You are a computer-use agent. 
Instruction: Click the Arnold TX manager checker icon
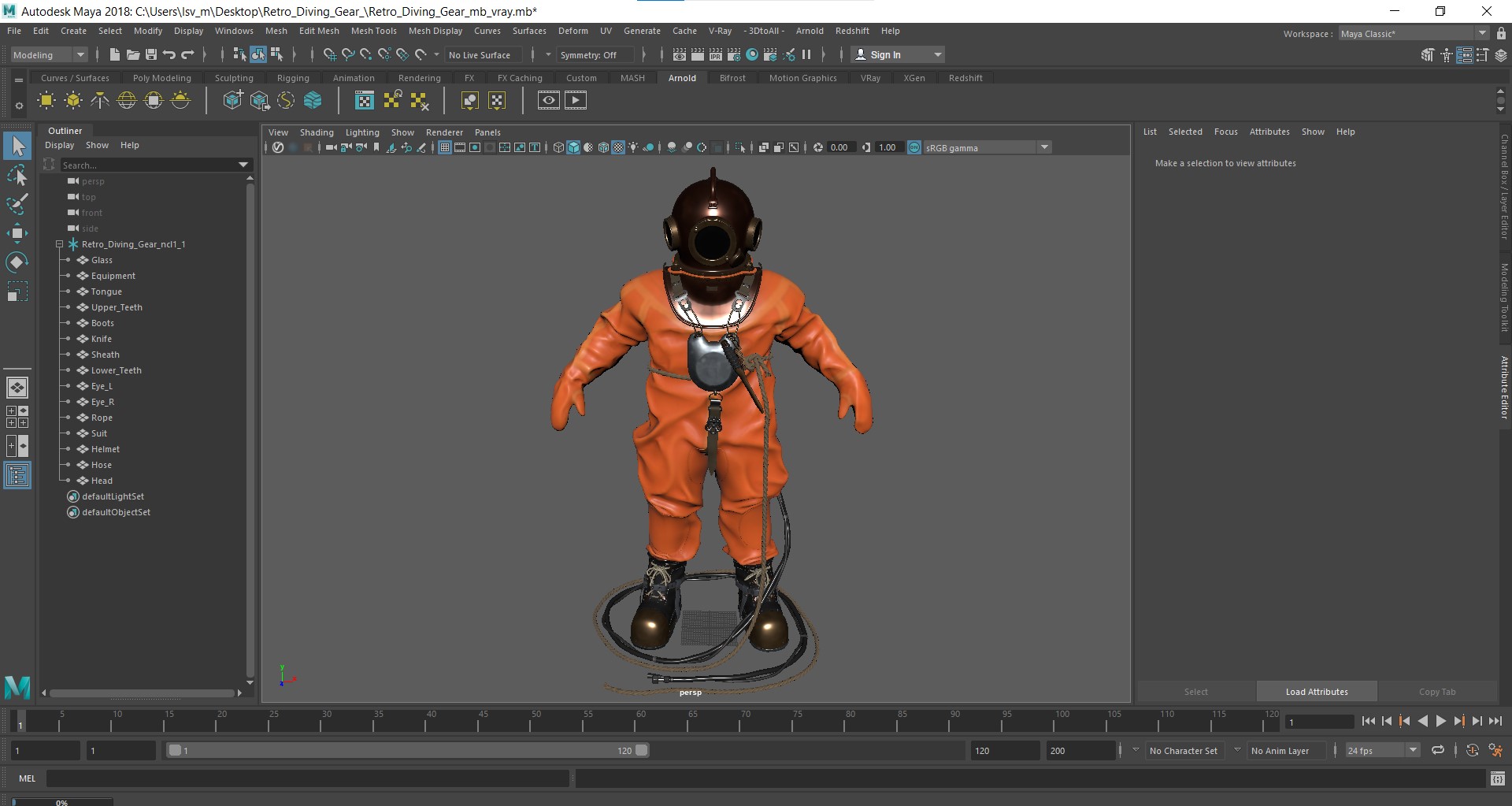(365, 100)
